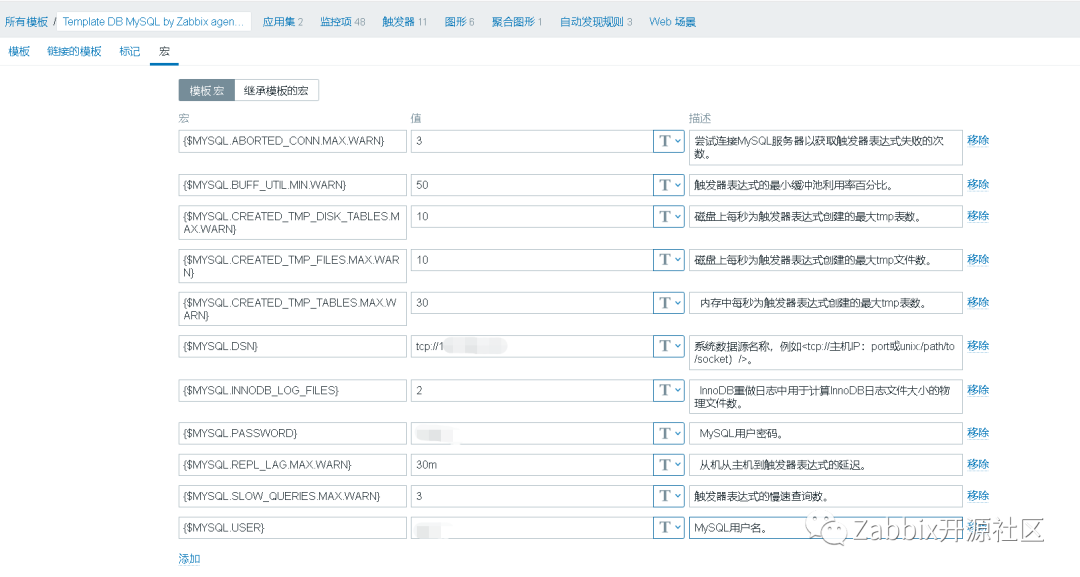Image resolution: width=1080 pixels, height=577 pixels.
Task: Remove the CREATED_TMP_FILES macro
Action: coord(977,260)
